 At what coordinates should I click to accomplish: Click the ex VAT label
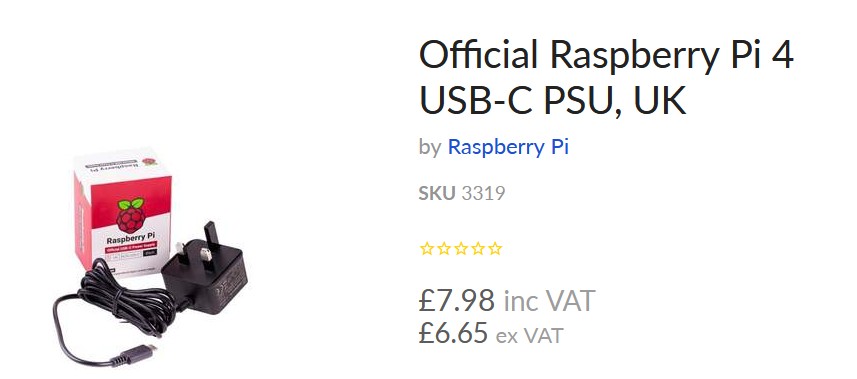click(x=530, y=335)
